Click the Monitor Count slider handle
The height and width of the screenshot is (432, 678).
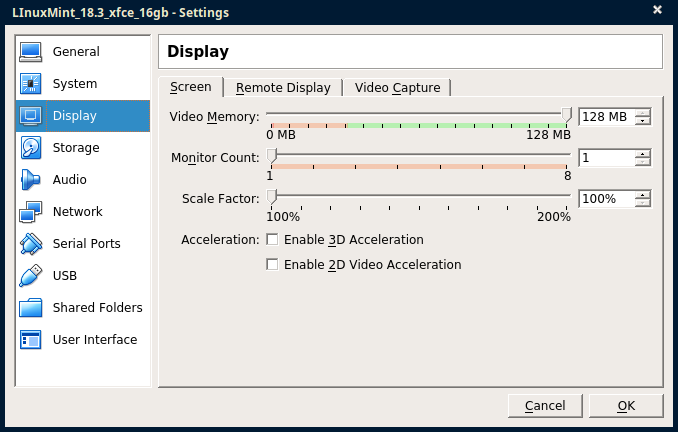click(x=272, y=156)
